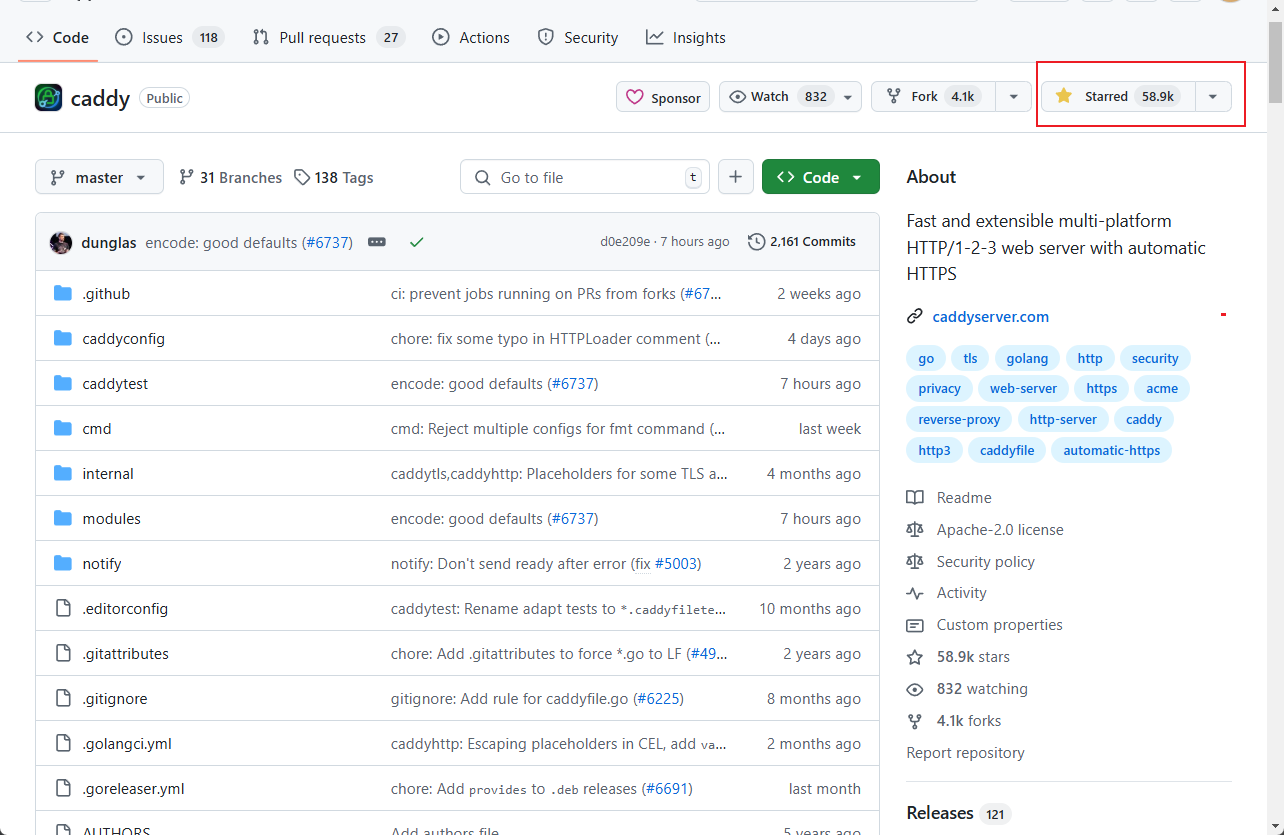Open the Issues tab
1284x835 pixels.
(168, 37)
